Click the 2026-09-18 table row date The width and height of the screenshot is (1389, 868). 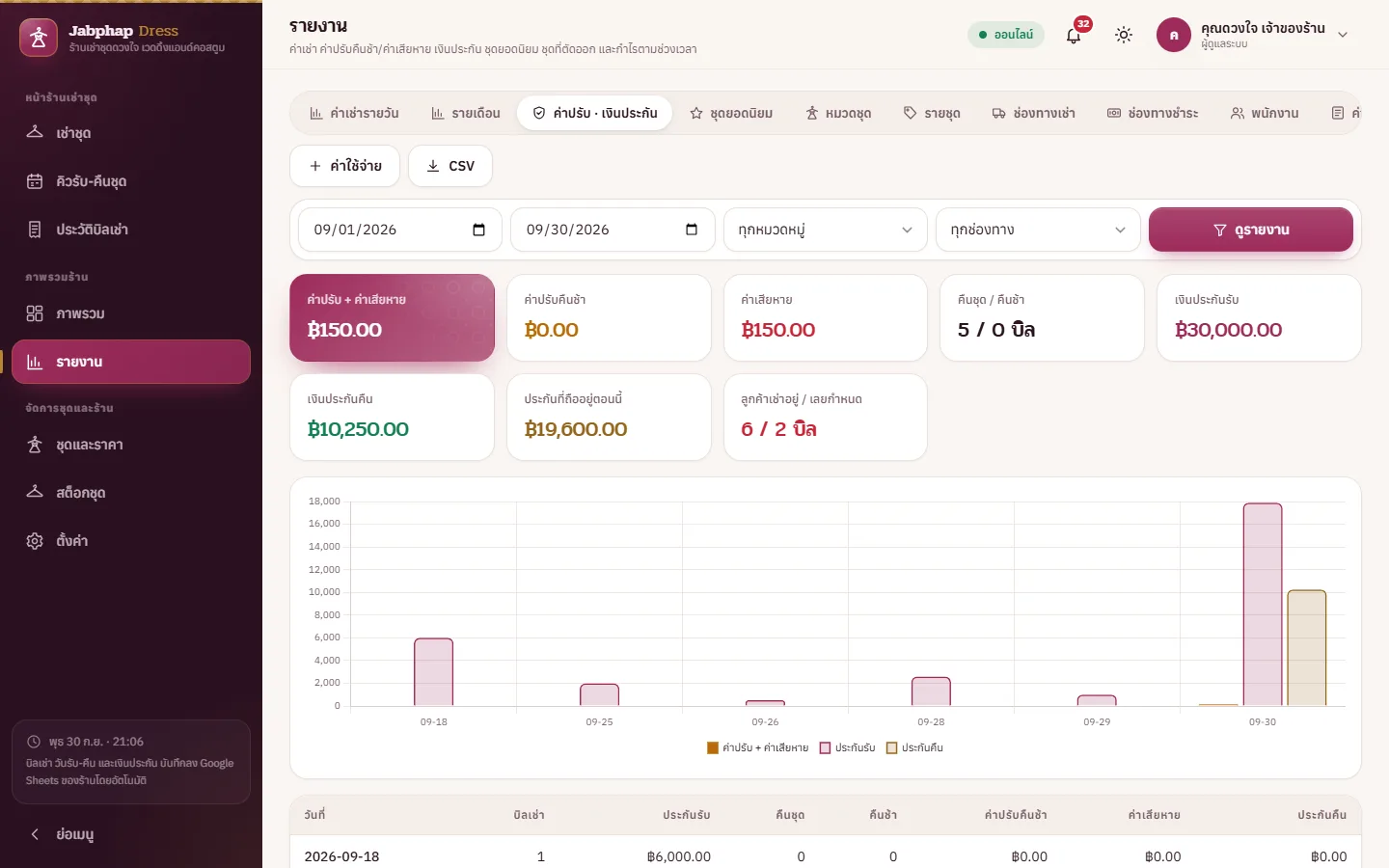[341, 856]
